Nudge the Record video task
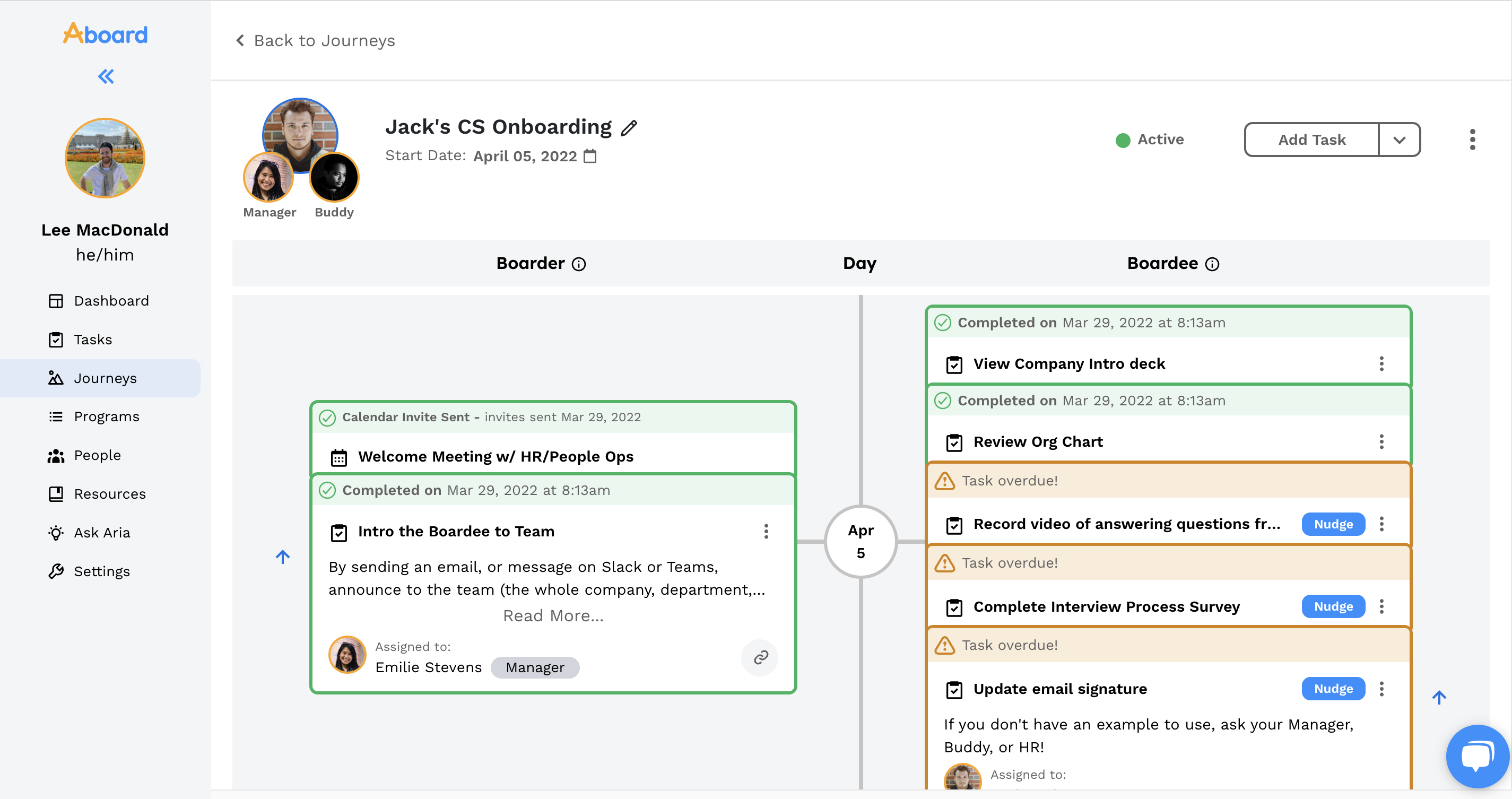The width and height of the screenshot is (1512, 799). (x=1333, y=524)
